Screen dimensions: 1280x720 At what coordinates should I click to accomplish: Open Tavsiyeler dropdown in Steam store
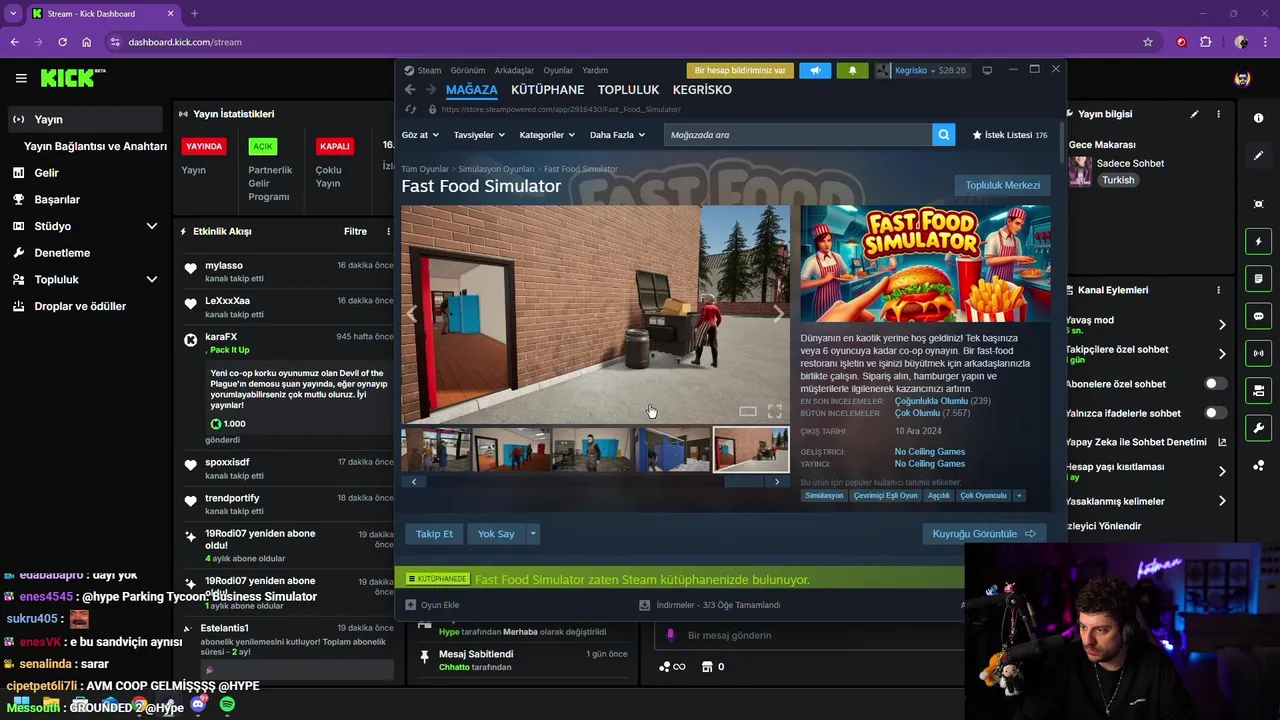tap(479, 135)
